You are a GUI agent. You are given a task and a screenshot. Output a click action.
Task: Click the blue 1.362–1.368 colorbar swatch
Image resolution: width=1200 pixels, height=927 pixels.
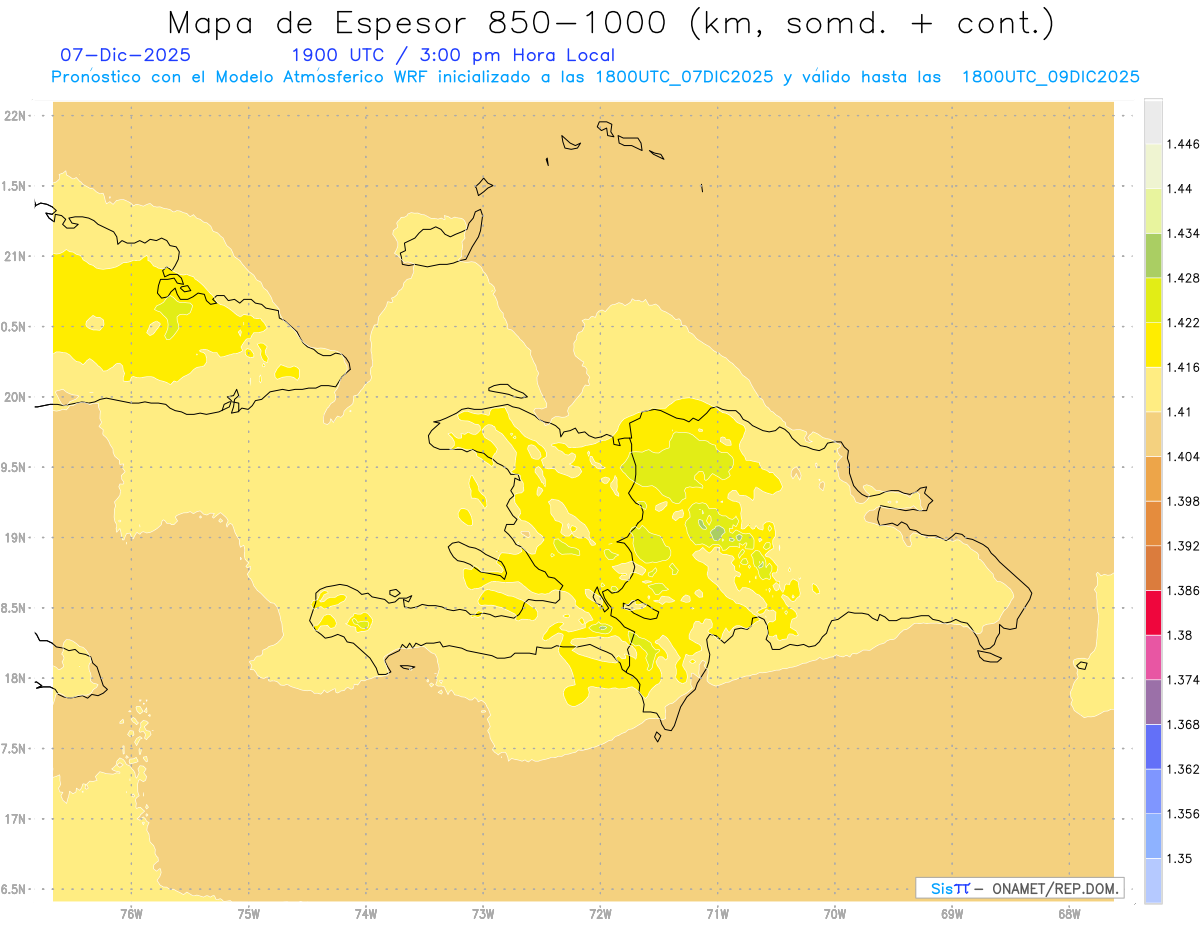point(1153,746)
